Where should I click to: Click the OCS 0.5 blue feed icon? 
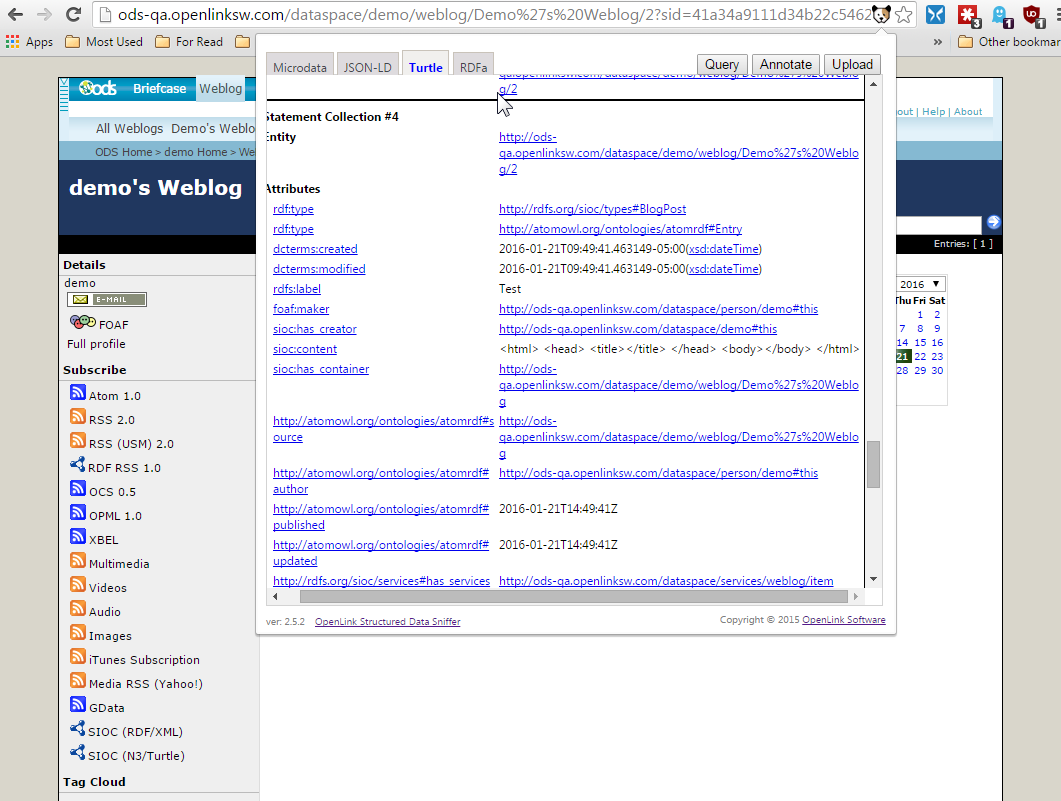pos(77,490)
